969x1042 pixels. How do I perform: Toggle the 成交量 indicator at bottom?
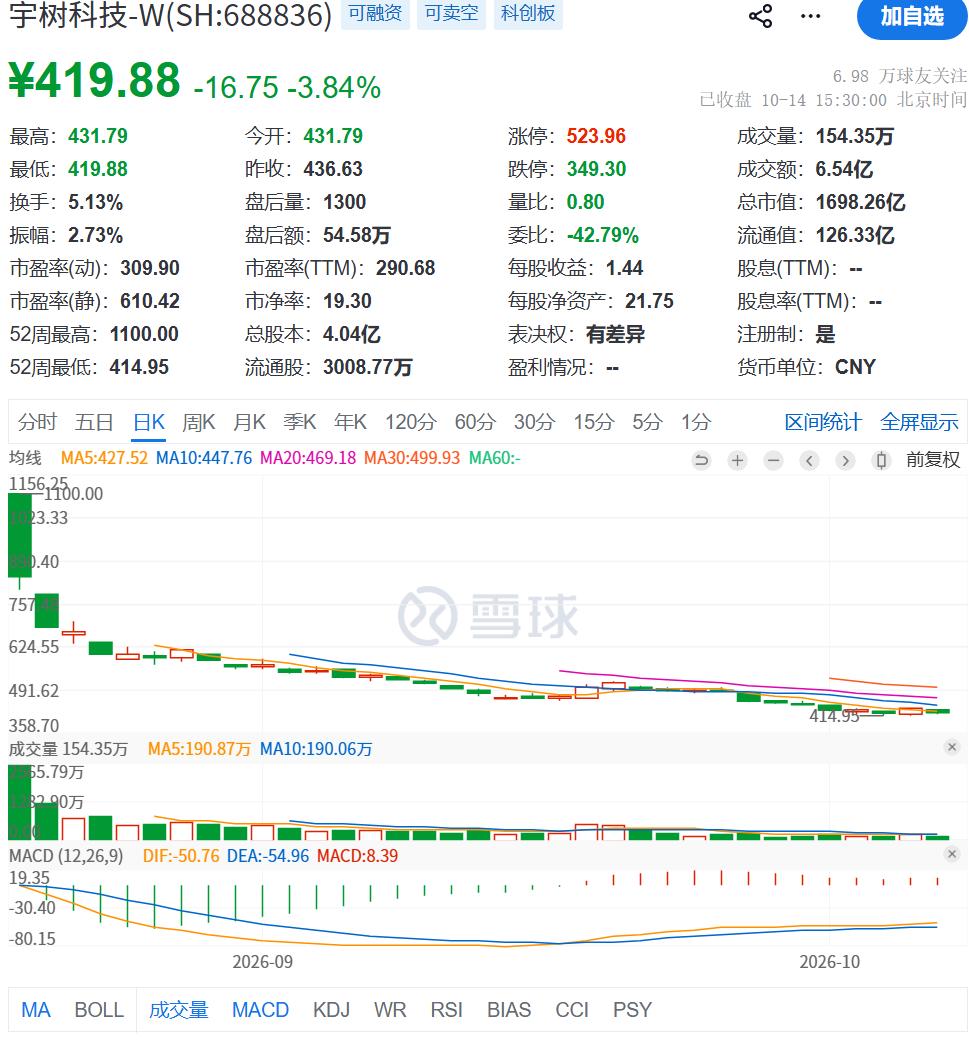178,1010
